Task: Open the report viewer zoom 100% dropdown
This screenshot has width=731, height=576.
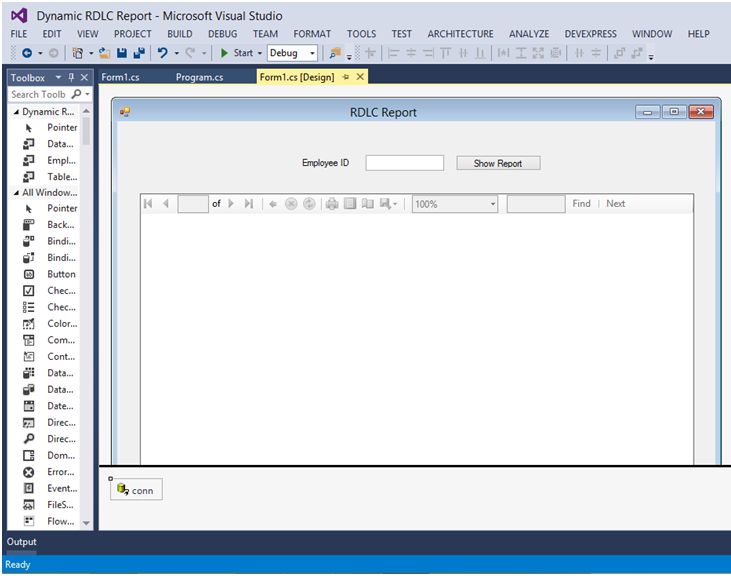Action: point(492,204)
